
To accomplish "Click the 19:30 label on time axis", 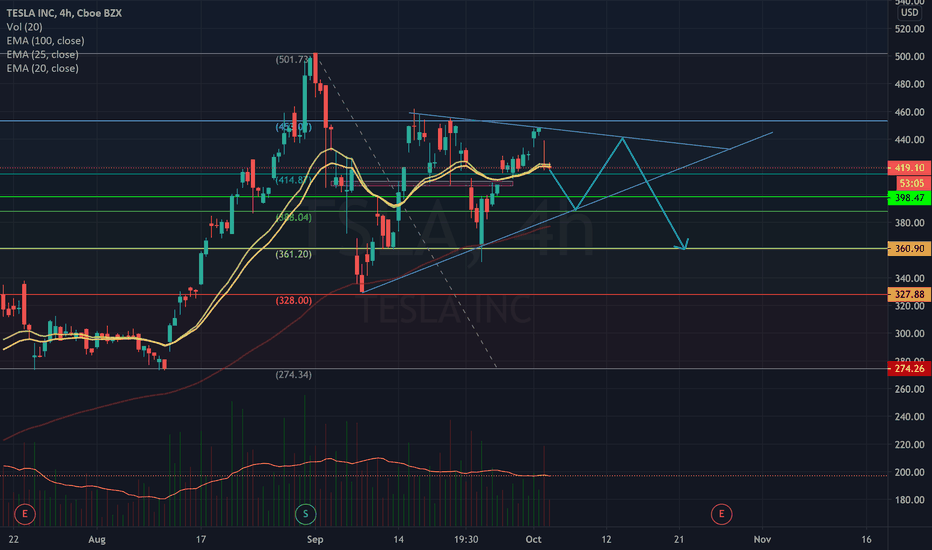I will tap(466, 539).
